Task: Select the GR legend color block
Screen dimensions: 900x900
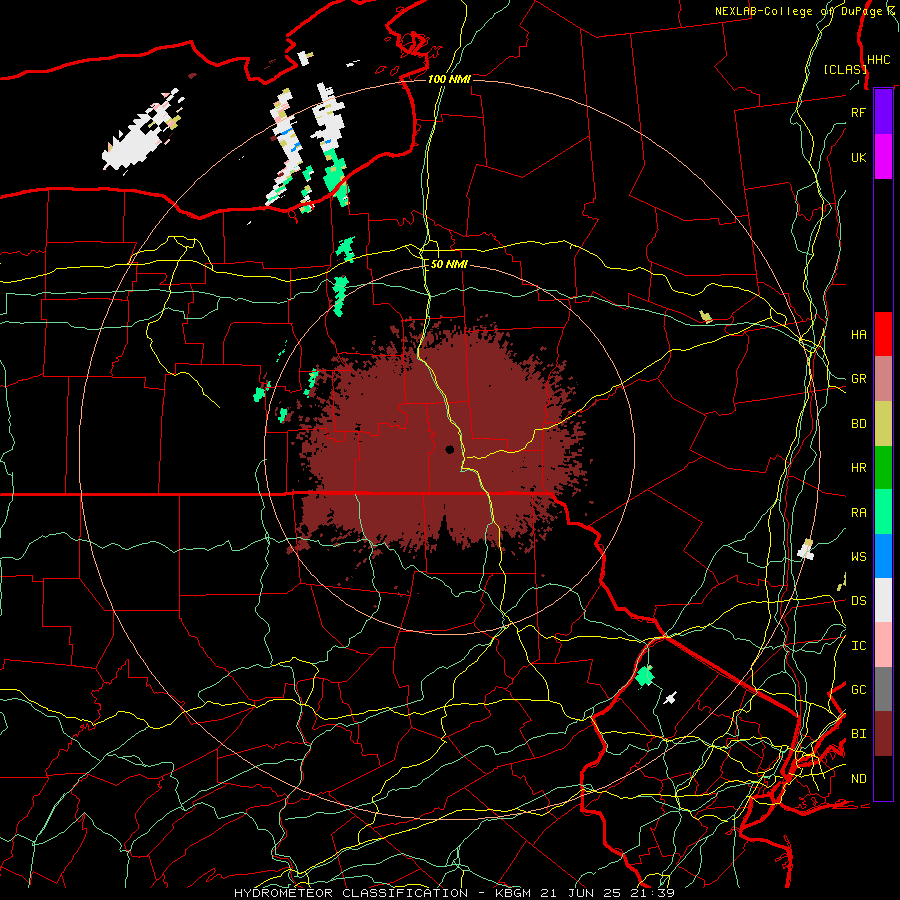Action: click(x=883, y=378)
